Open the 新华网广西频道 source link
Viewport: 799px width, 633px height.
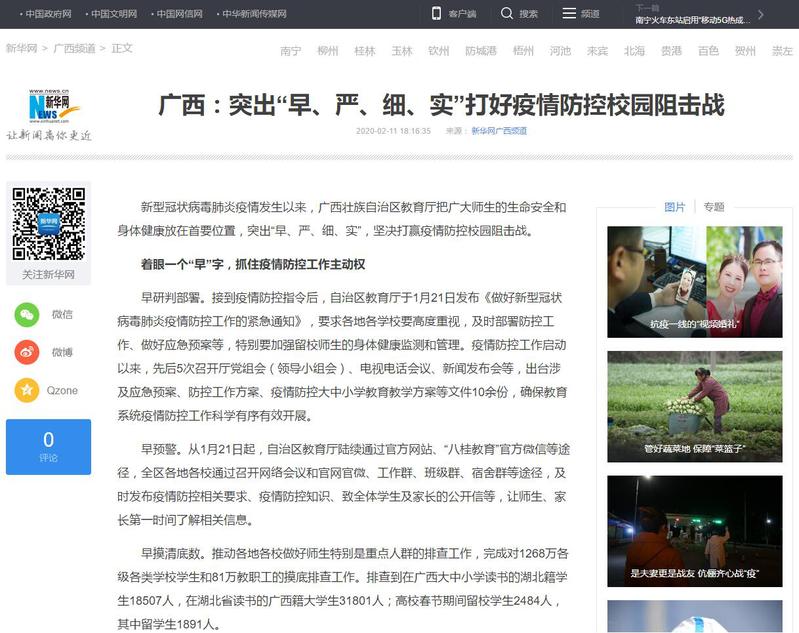click(x=499, y=131)
